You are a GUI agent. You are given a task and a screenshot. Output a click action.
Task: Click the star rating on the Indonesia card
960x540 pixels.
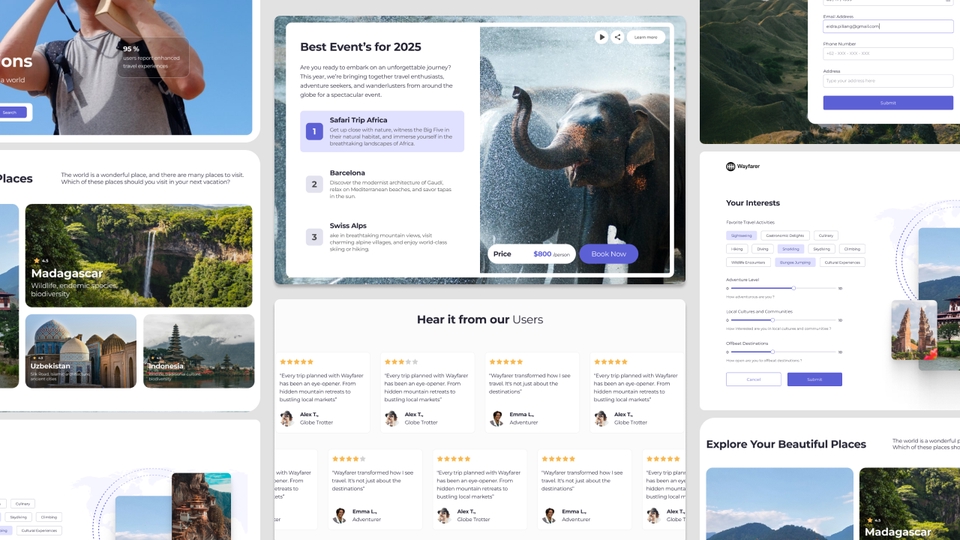click(156, 358)
